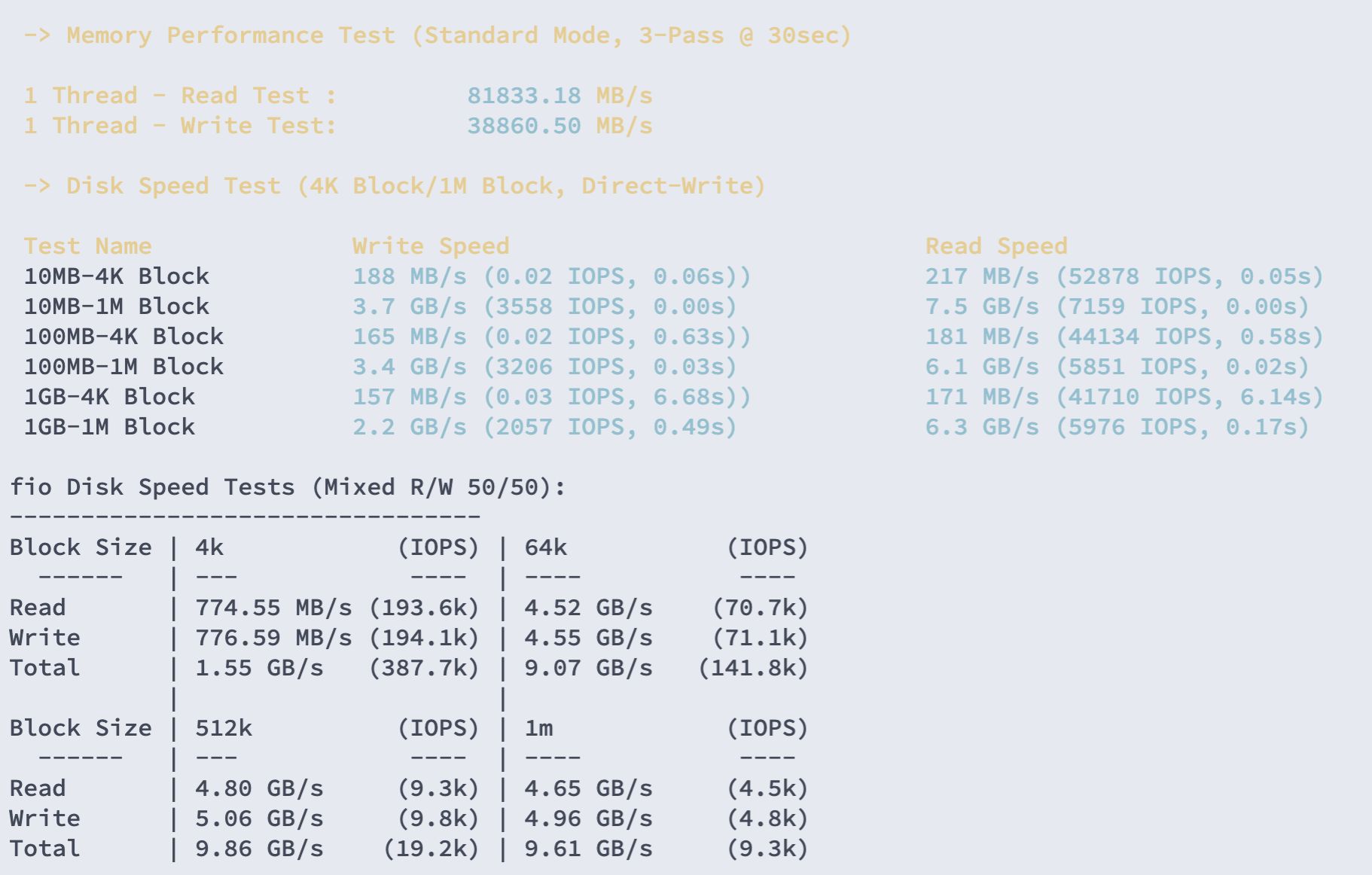
Task: Click the fio Disk Speed Tests title
Action: point(288,487)
